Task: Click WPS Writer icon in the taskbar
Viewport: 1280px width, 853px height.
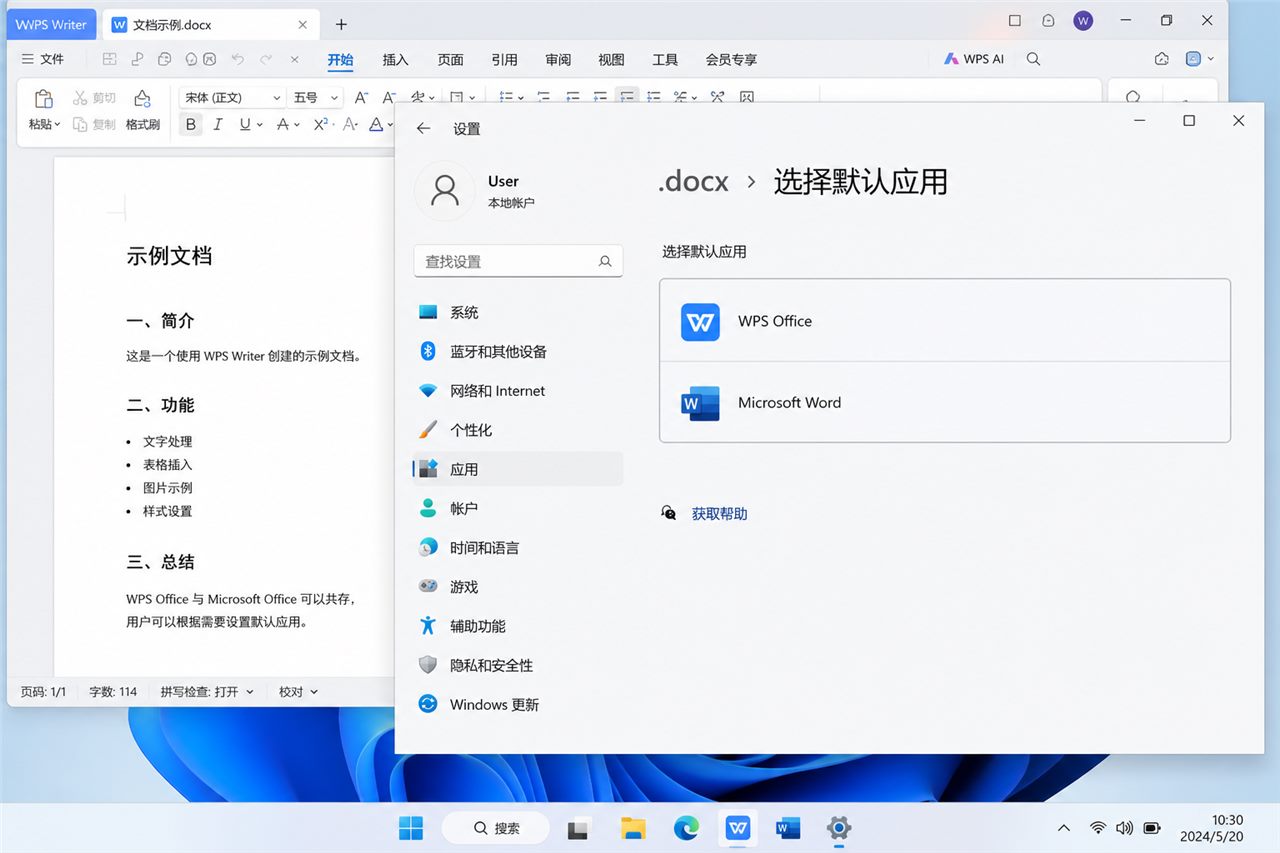Action: [738, 827]
